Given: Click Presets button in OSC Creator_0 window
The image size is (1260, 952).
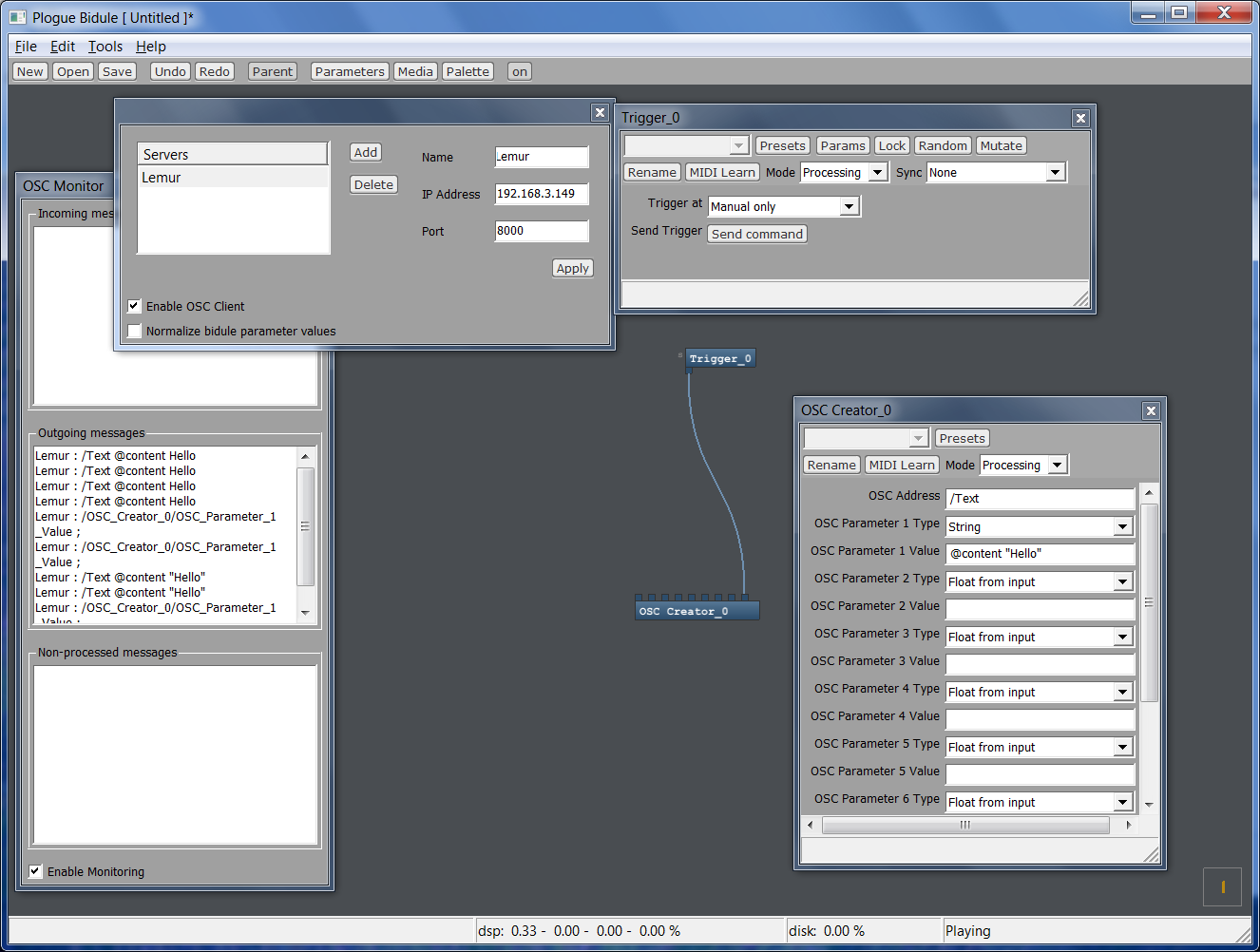Looking at the screenshot, I should coord(963,438).
